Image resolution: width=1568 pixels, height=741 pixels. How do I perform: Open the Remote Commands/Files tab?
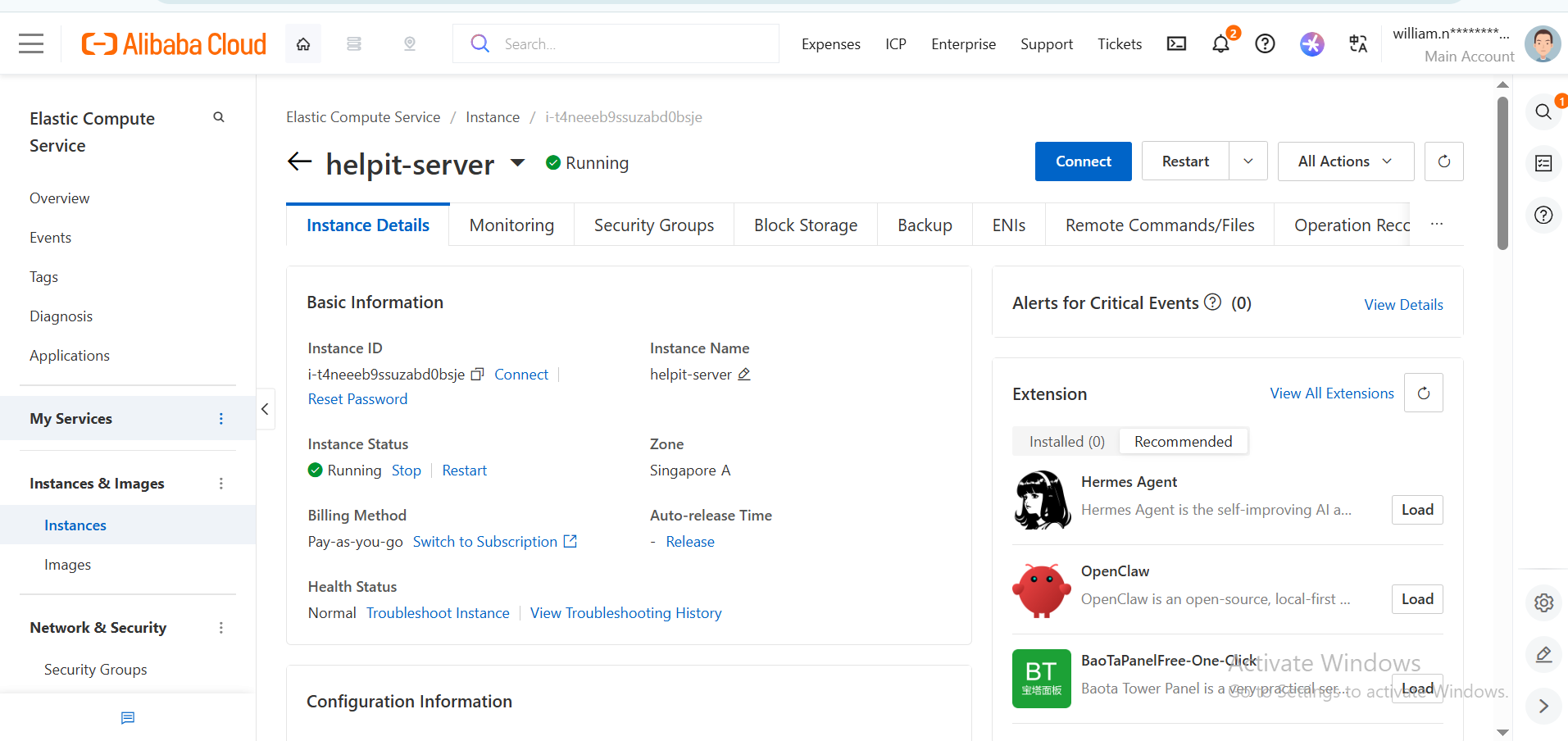(x=1160, y=225)
